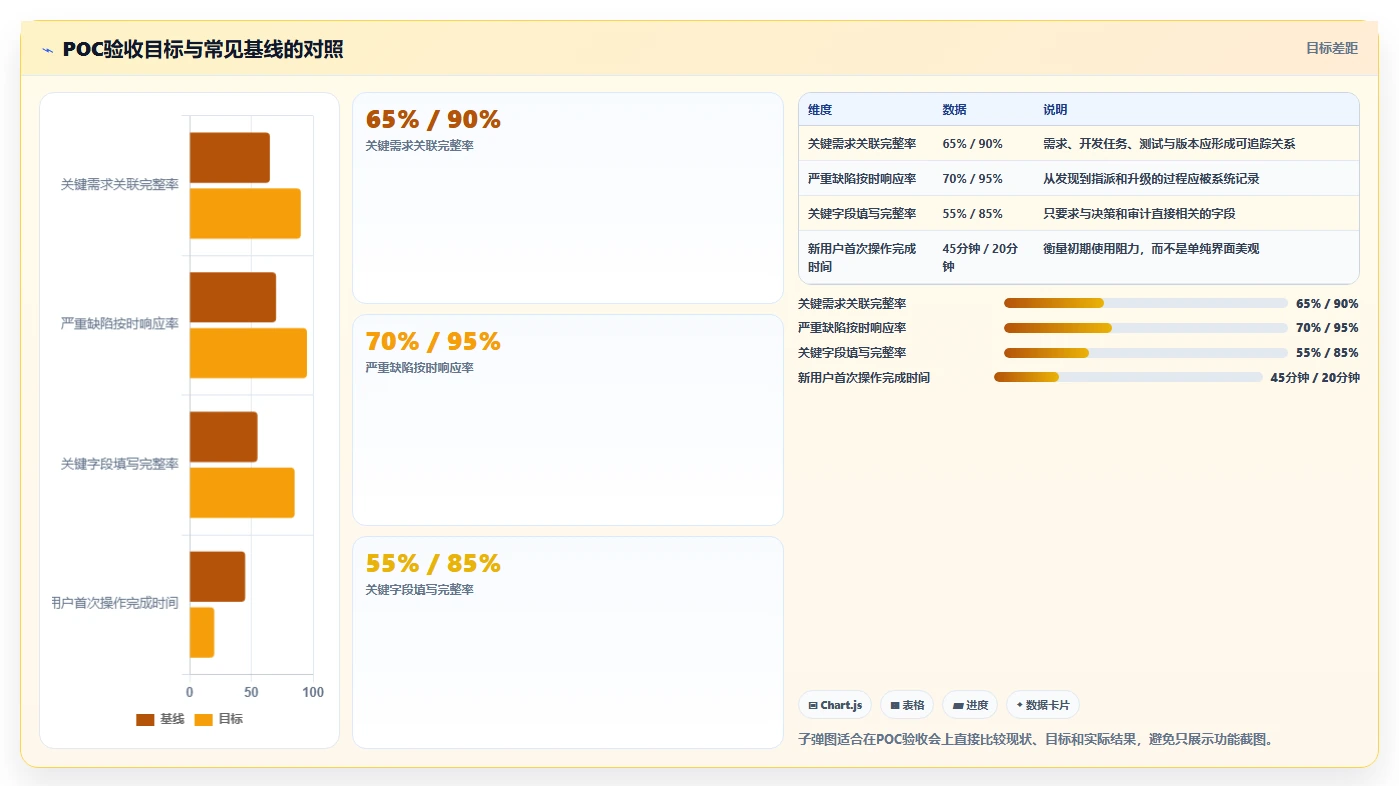Click the 基线 bar for 用户首次操作完成时间

(x=217, y=577)
